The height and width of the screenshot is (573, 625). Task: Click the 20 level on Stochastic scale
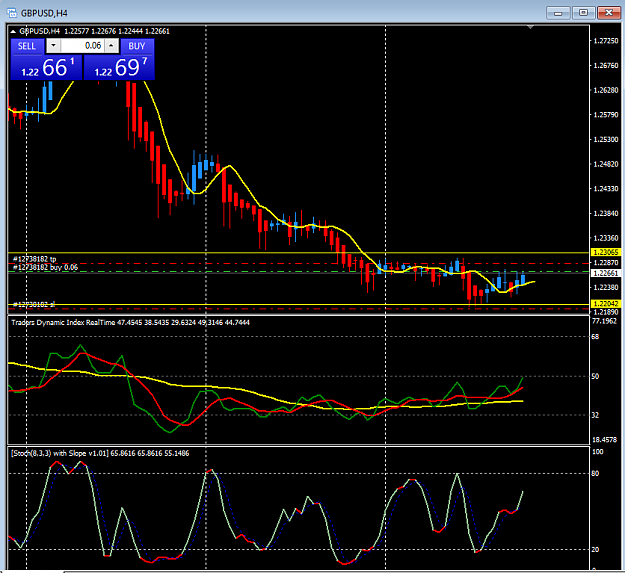point(595,549)
